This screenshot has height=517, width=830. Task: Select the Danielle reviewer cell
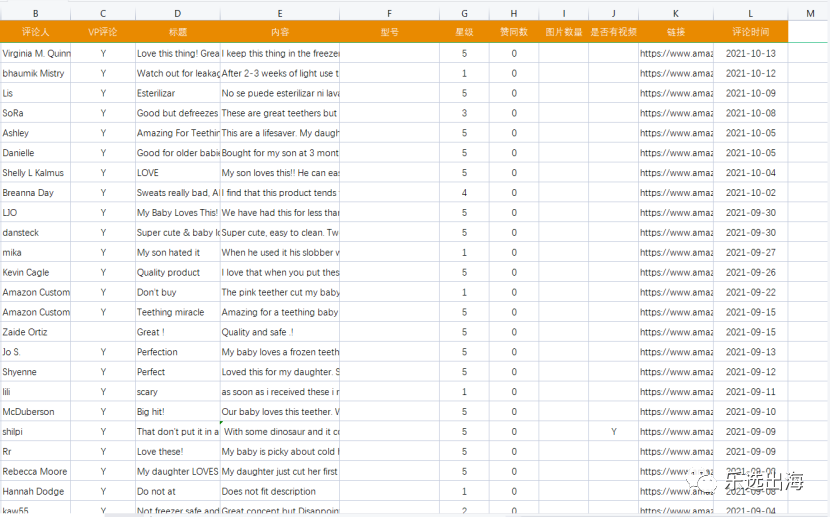35,153
